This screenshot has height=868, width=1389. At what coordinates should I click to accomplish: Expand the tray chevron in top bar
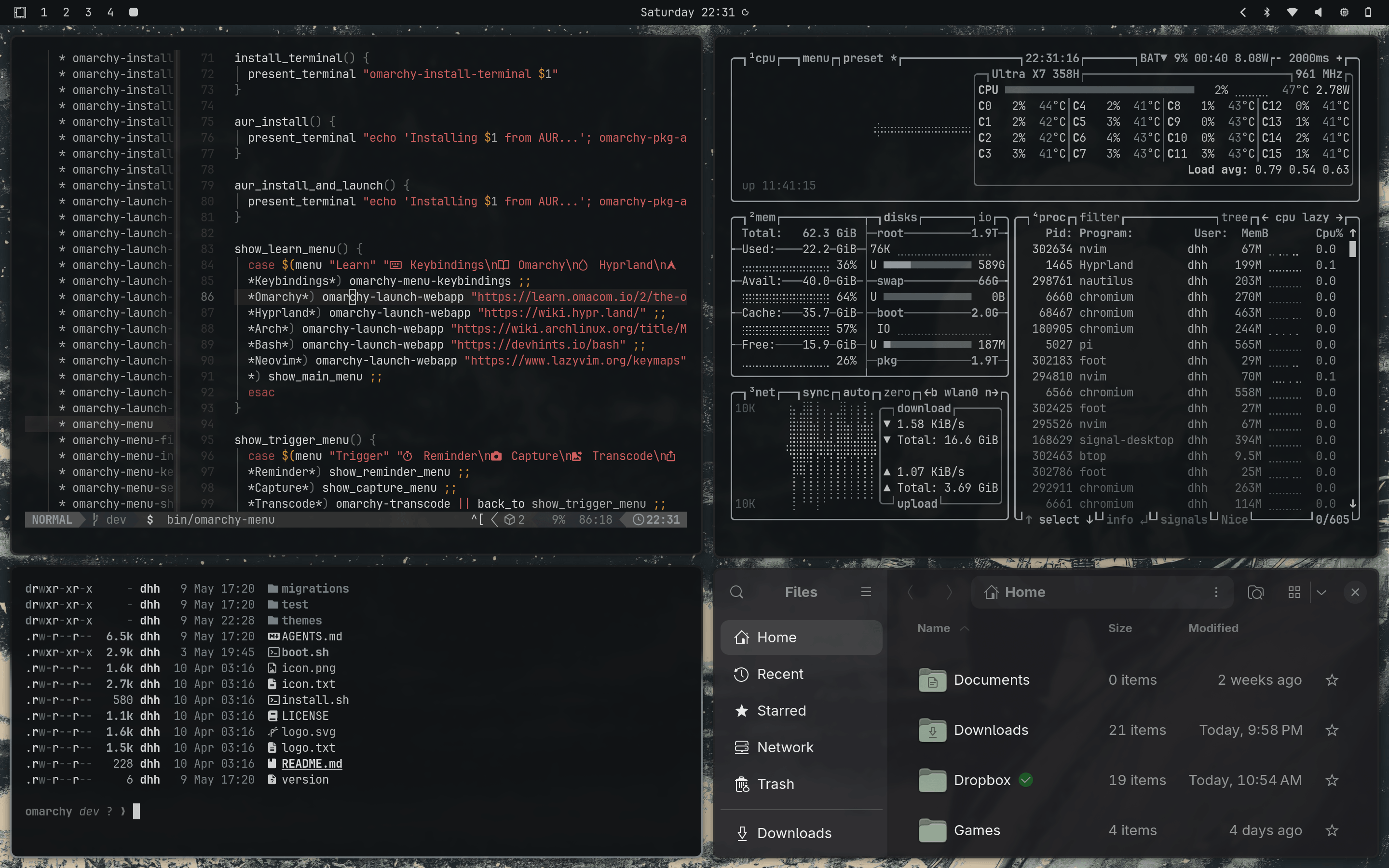tap(1243, 12)
